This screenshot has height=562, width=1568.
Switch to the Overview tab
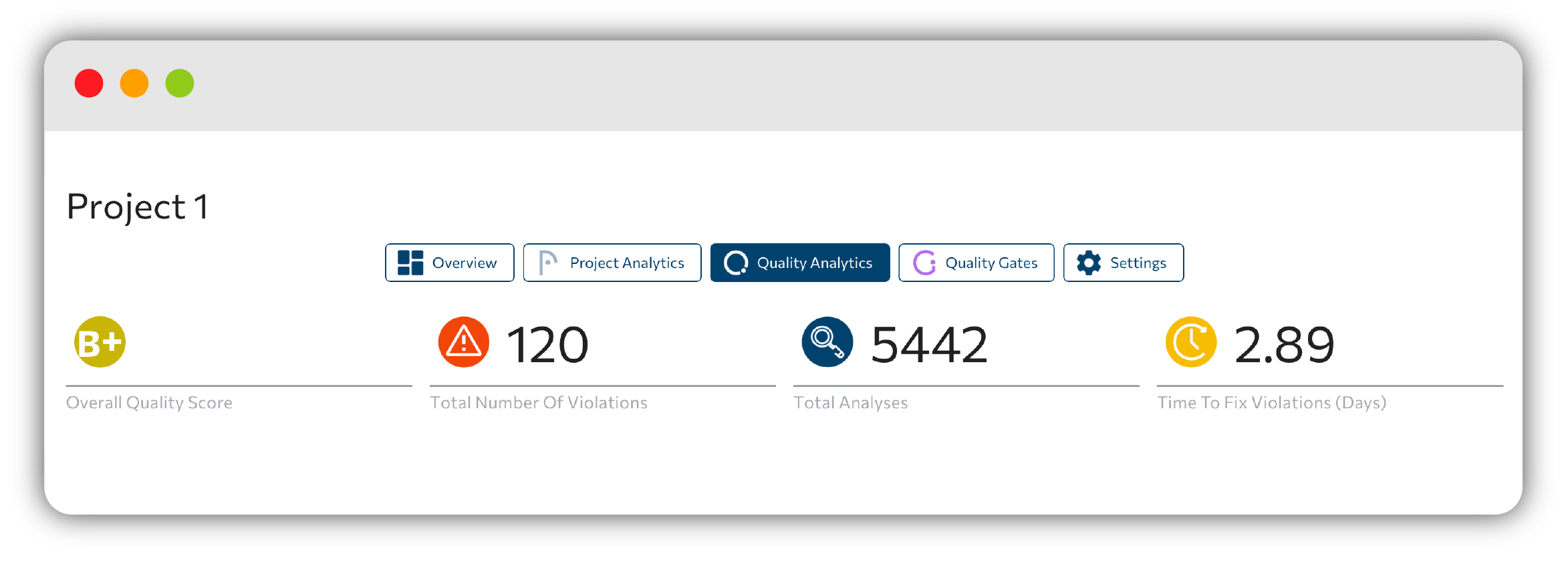tap(450, 263)
